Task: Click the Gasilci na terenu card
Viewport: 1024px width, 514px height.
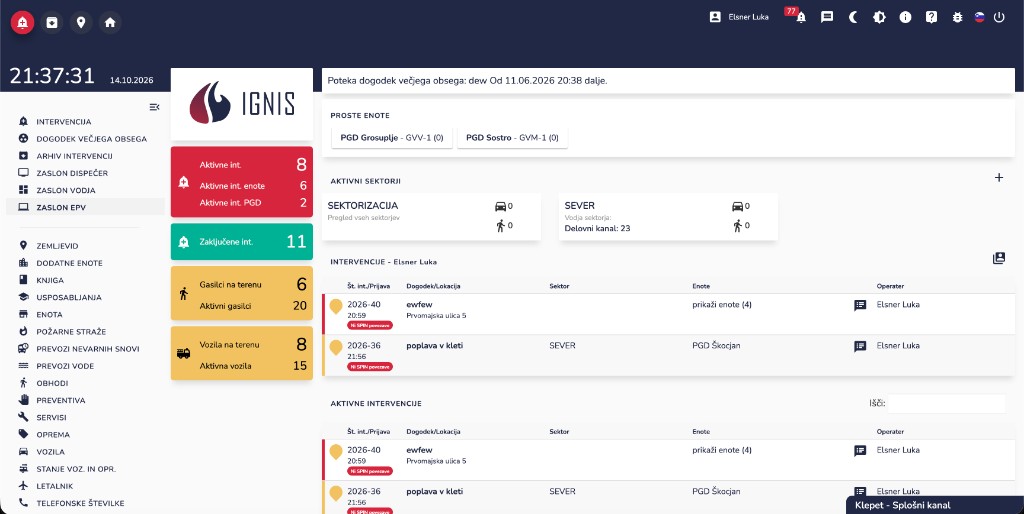Action: coord(242,293)
